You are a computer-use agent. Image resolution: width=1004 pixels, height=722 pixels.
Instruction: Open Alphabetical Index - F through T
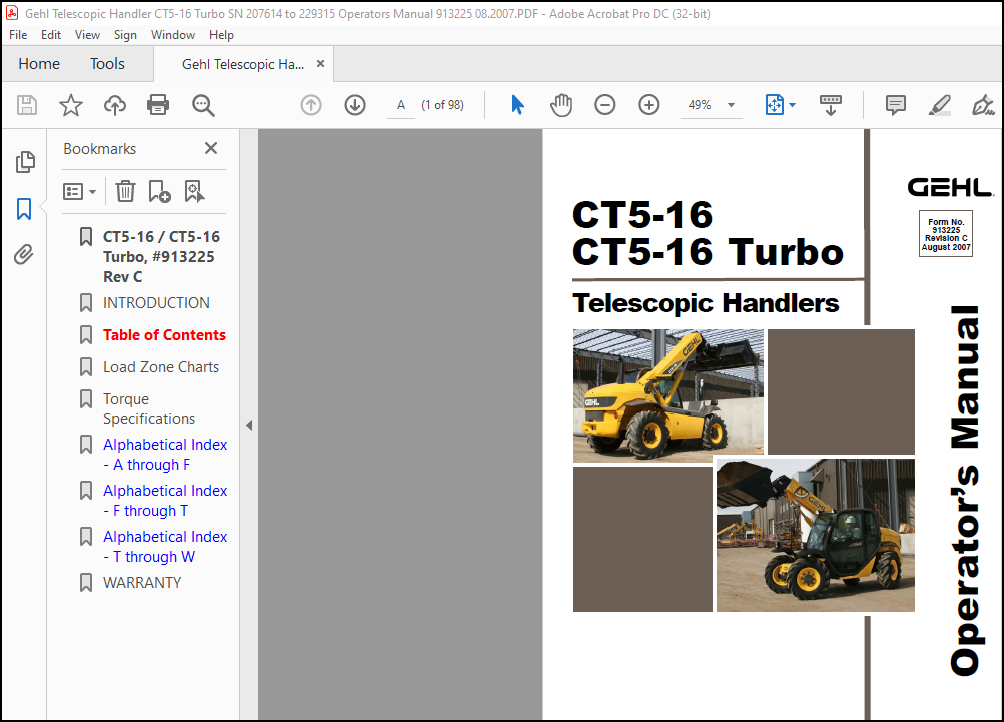pyautogui.click(x=165, y=501)
